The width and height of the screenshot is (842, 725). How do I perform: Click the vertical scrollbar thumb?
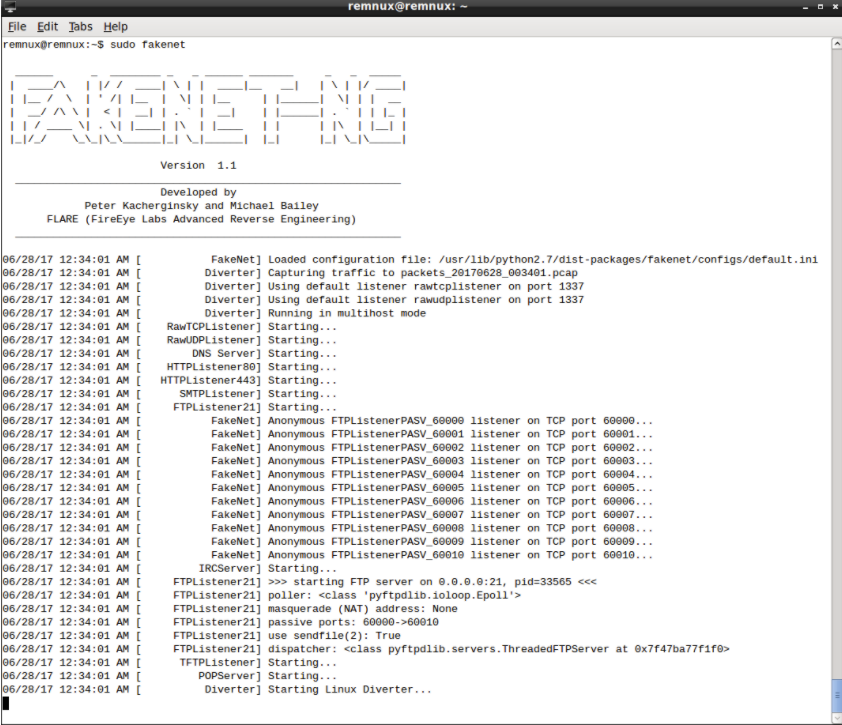pyautogui.click(x=836, y=695)
